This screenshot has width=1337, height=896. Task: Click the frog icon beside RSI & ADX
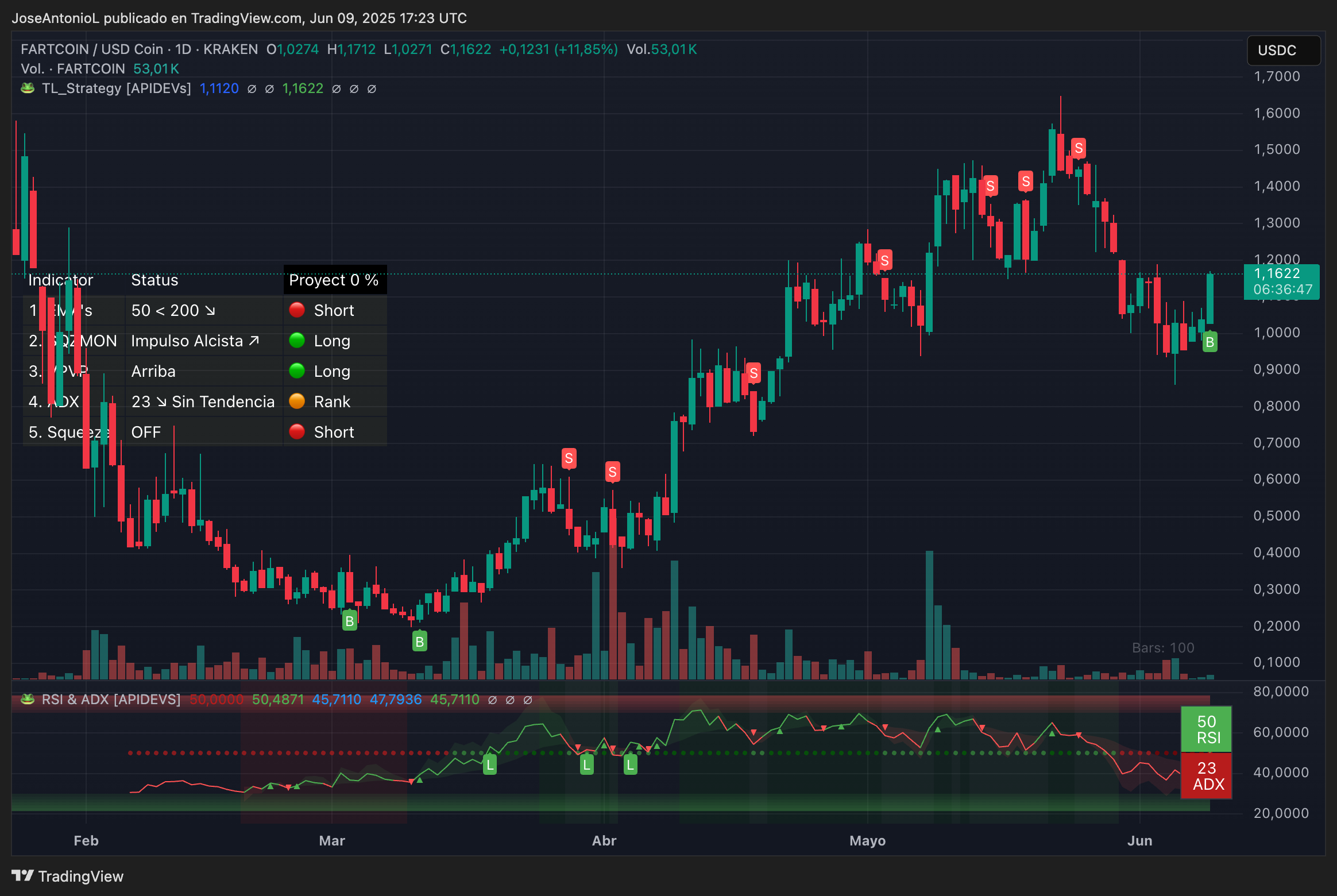coord(28,699)
